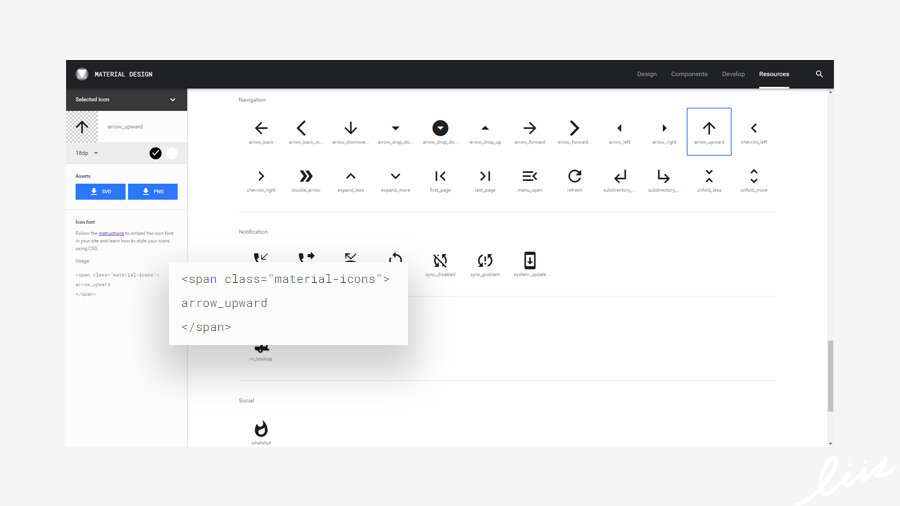This screenshot has height=506, width=900.
Task: Select the arrow_back_ios icon
Action: click(x=301, y=128)
